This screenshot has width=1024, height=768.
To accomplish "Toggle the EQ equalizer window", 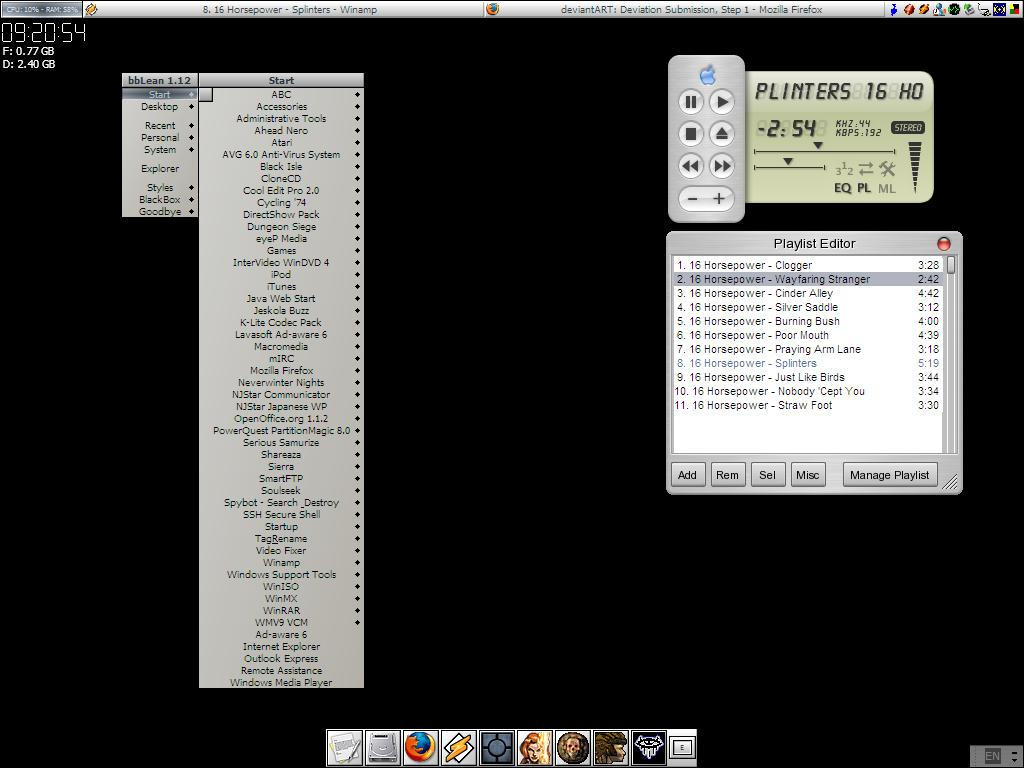I will [x=842, y=188].
